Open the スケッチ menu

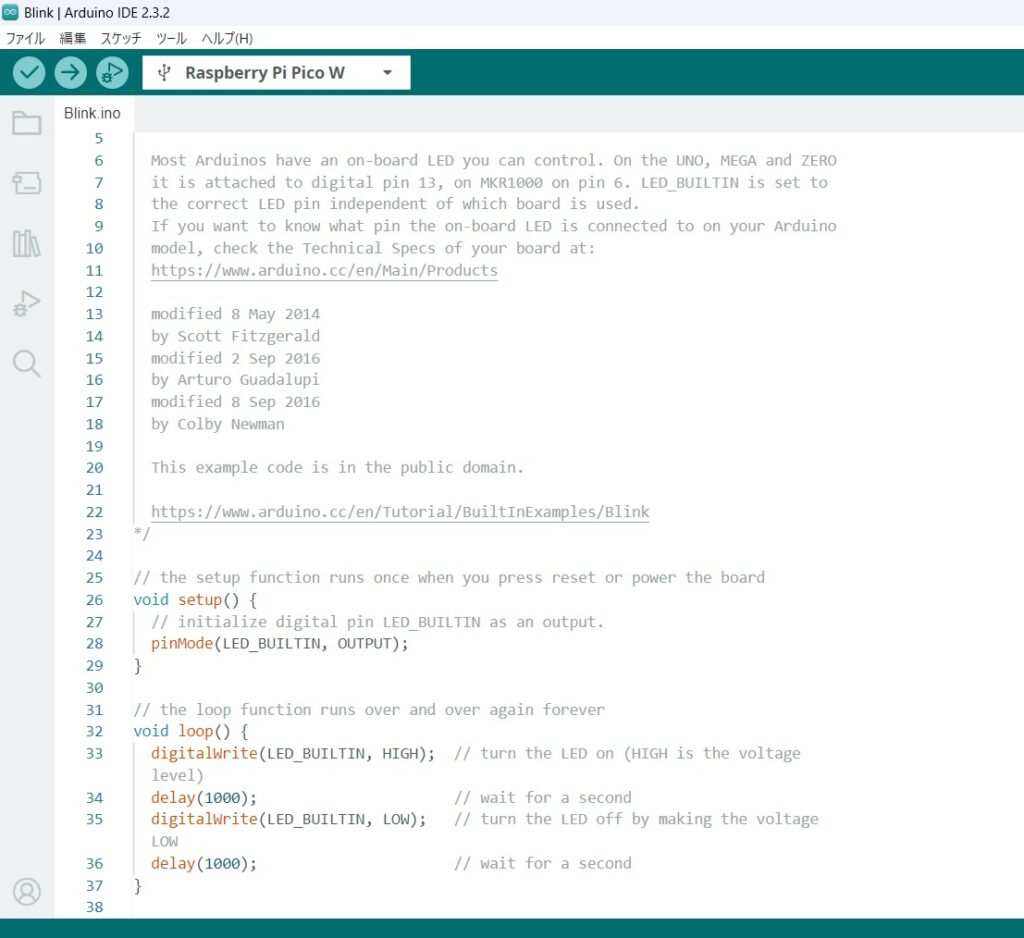coord(120,39)
